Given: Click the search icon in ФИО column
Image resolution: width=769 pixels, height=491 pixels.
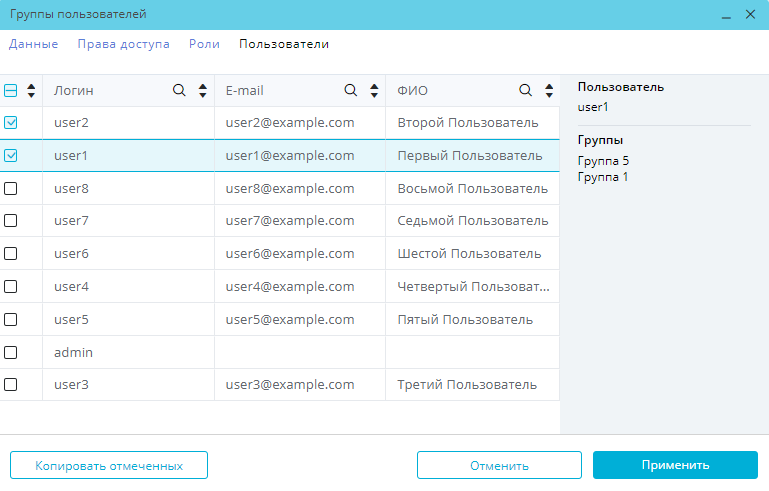Looking at the screenshot, I should click(x=526, y=90).
